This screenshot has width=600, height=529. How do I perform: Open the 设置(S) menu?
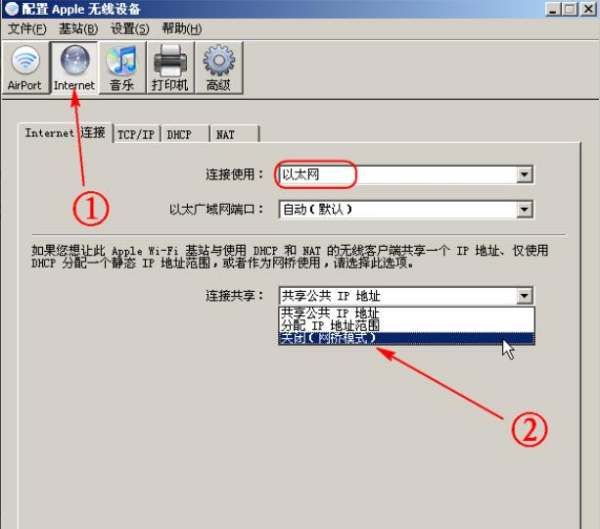(130, 29)
